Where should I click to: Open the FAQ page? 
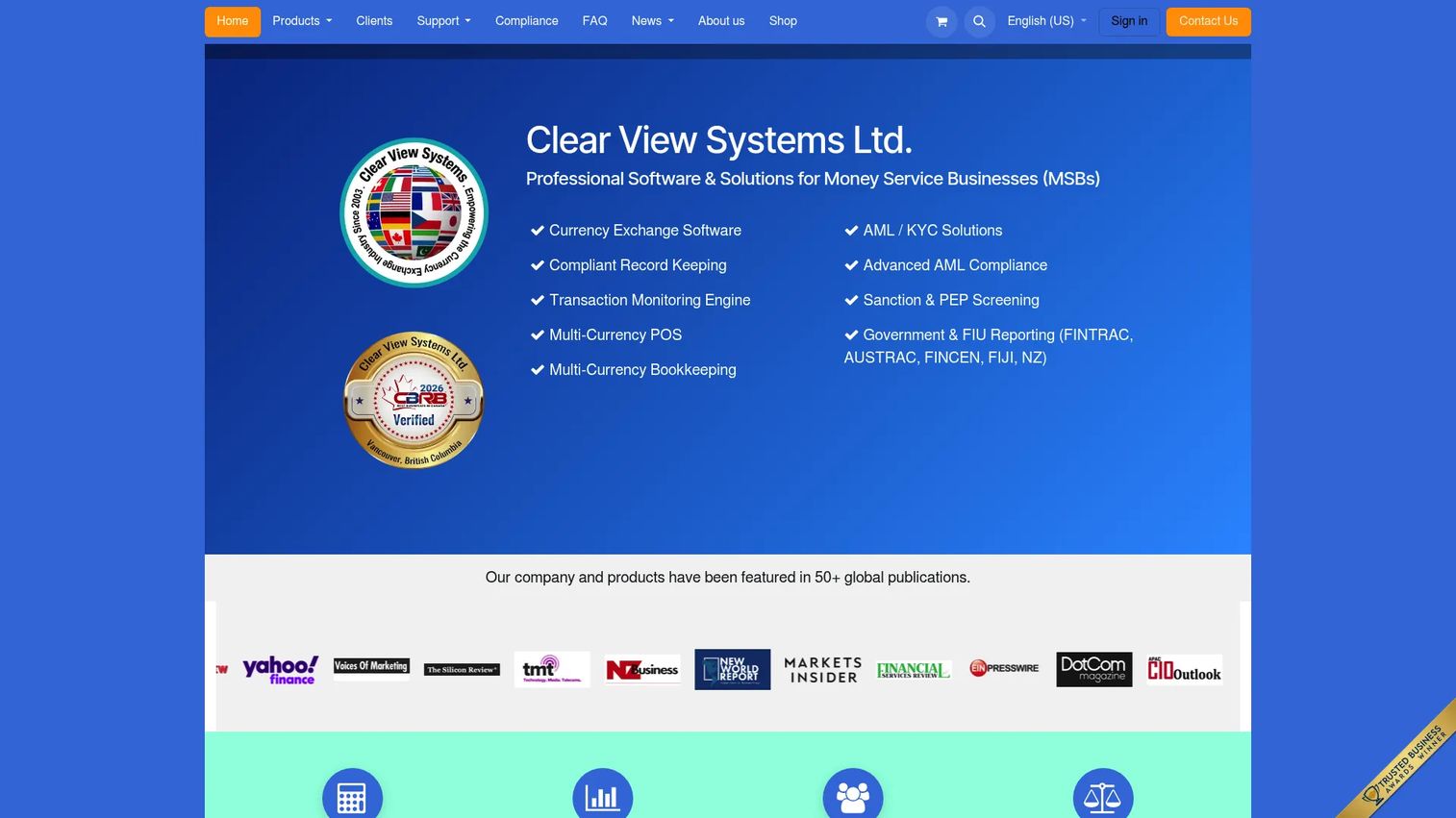click(x=594, y=21)
